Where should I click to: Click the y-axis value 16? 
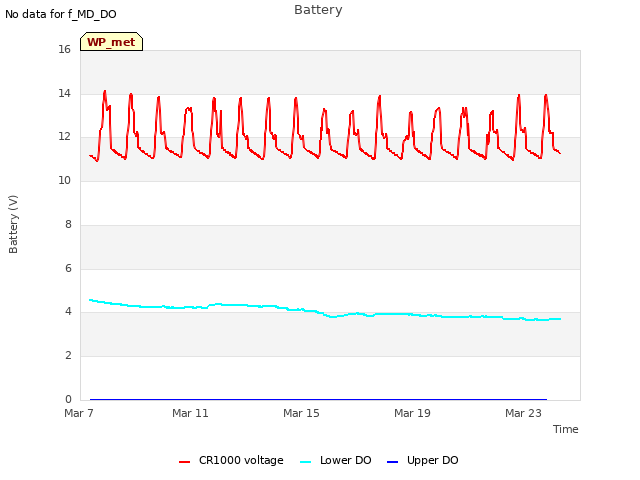coord(64,49)
